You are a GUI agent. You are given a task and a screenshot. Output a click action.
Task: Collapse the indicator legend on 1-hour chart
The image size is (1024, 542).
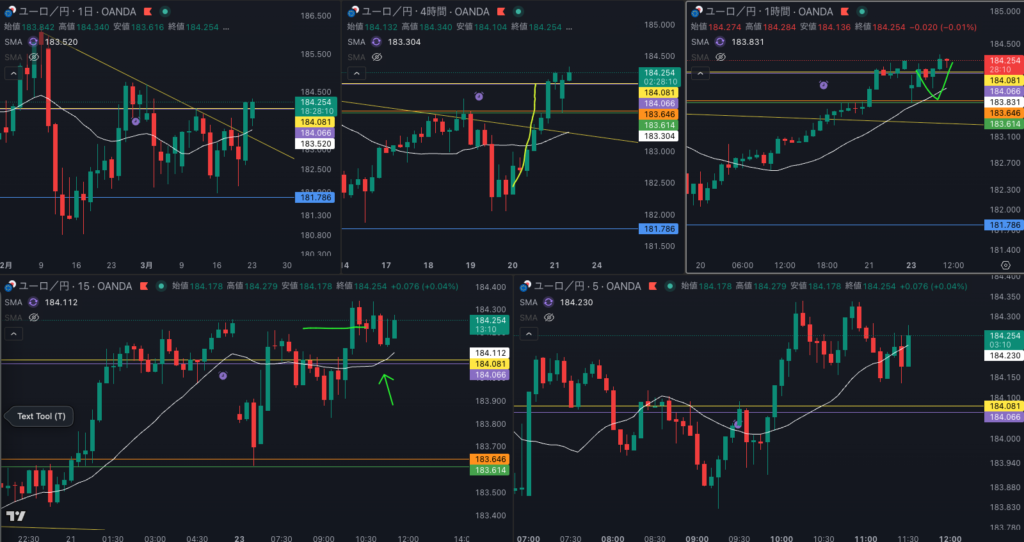click(x=700, y=73)
